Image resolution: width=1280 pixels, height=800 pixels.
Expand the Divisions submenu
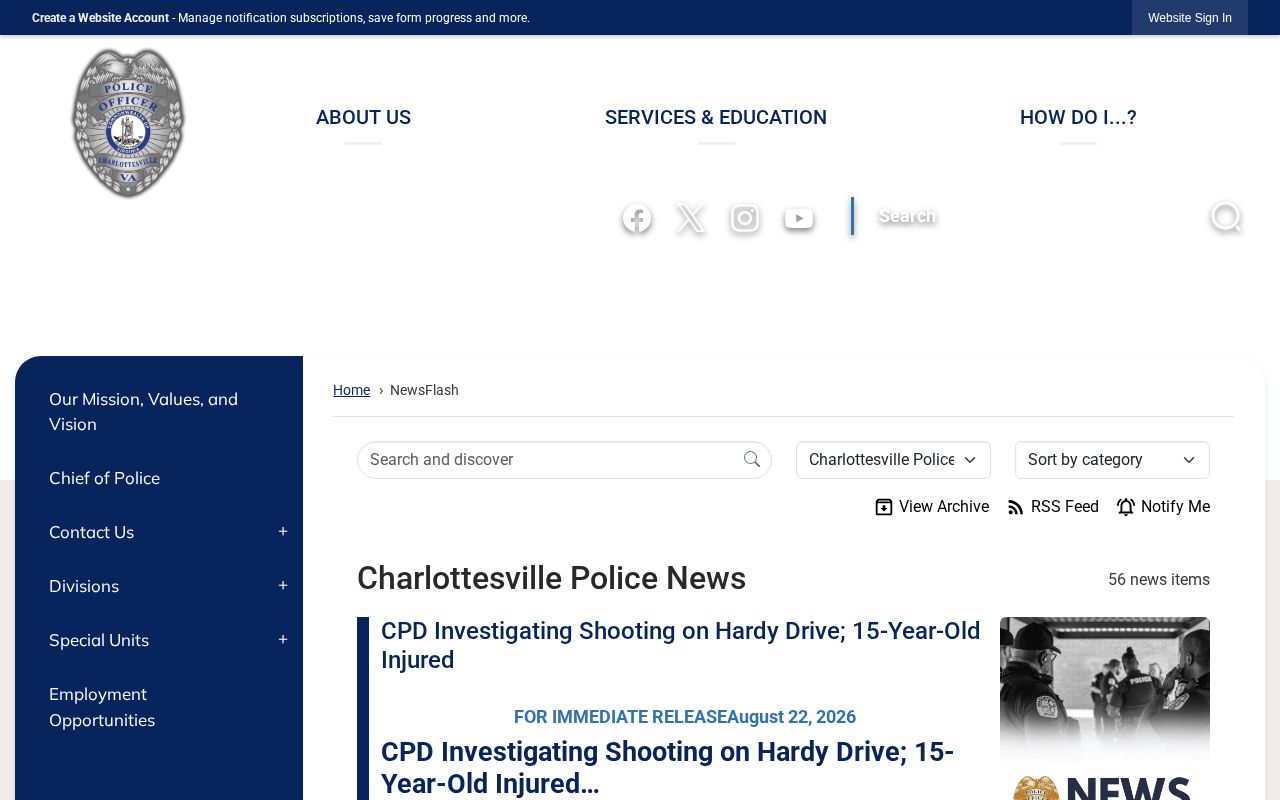(x=283, y=586)
